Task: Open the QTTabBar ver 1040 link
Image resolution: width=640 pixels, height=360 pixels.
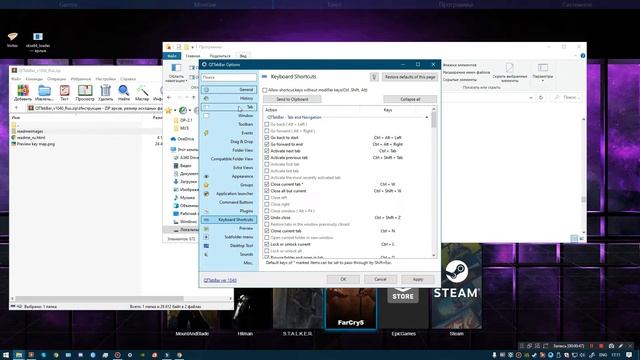Action: pyautogui.click(x=220, y=280)
